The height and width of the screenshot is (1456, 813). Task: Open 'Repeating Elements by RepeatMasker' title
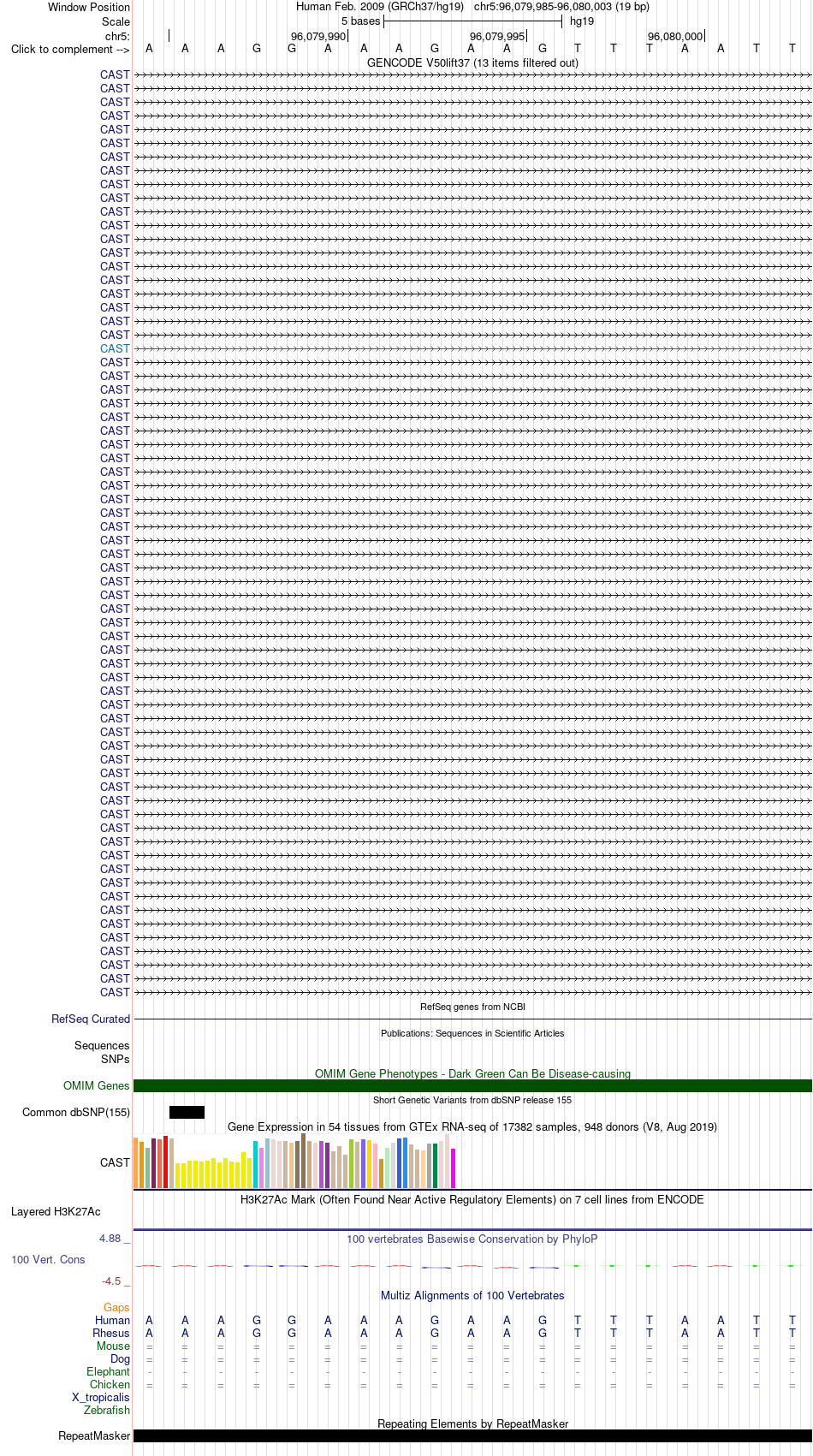[x=472, y=1424]
